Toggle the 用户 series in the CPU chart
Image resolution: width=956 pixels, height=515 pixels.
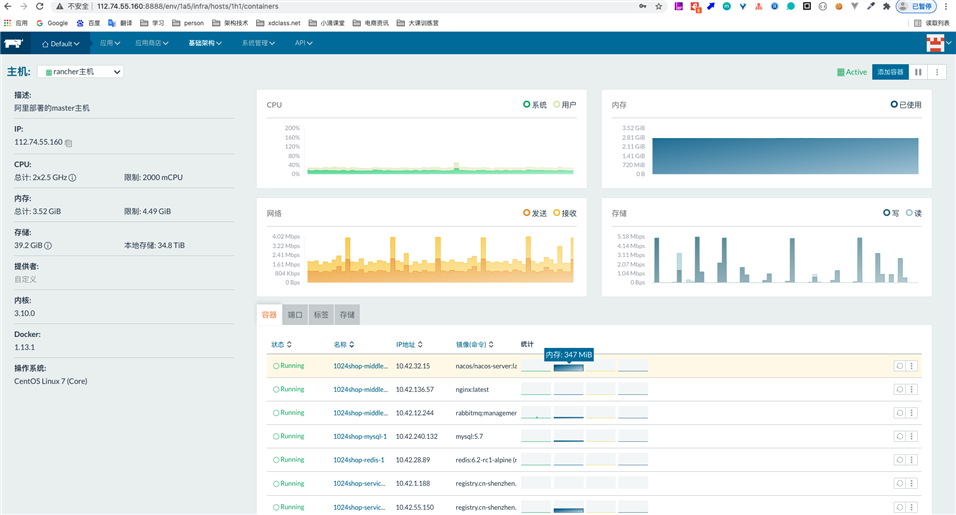point(565,105)
